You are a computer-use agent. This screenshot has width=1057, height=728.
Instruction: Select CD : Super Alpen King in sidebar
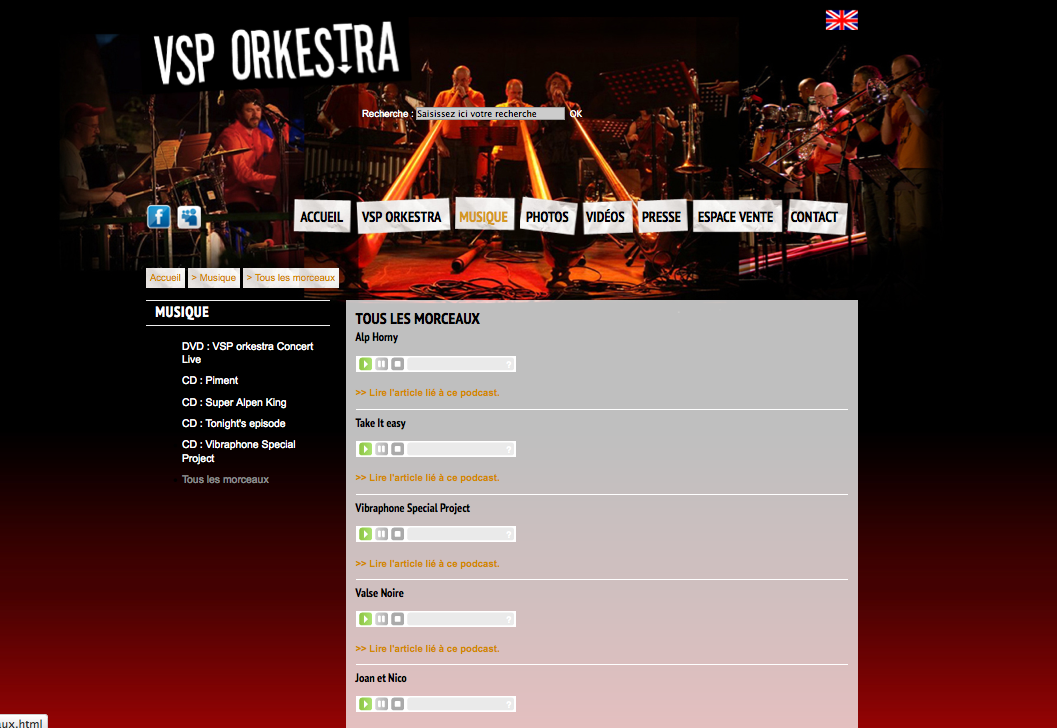click(x=234, y=402)
